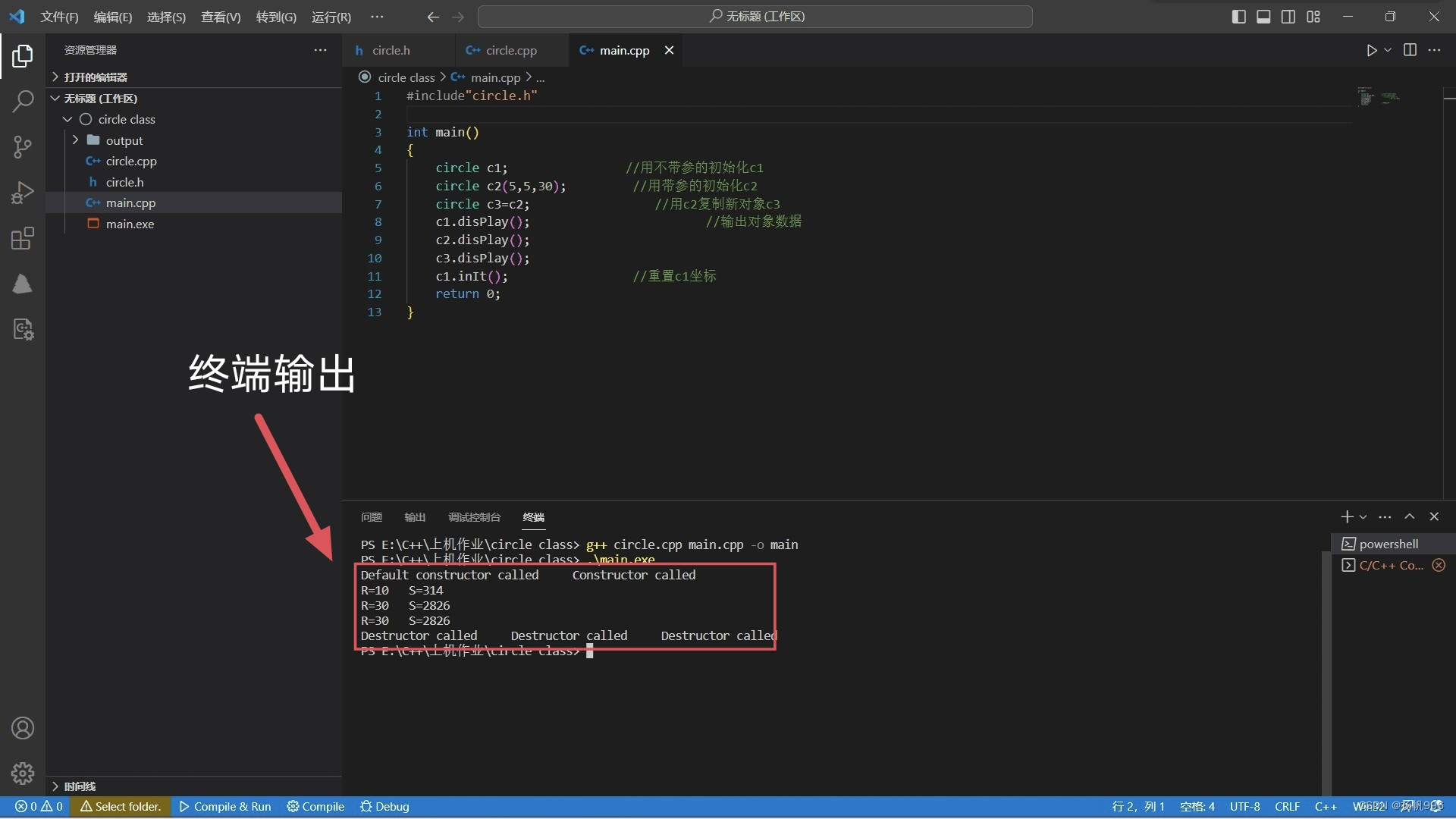This screenshot has height=819, width=1456.
Task: Open the 文件(F) menu
Action: pyautogui.click(x=59, y=17)
